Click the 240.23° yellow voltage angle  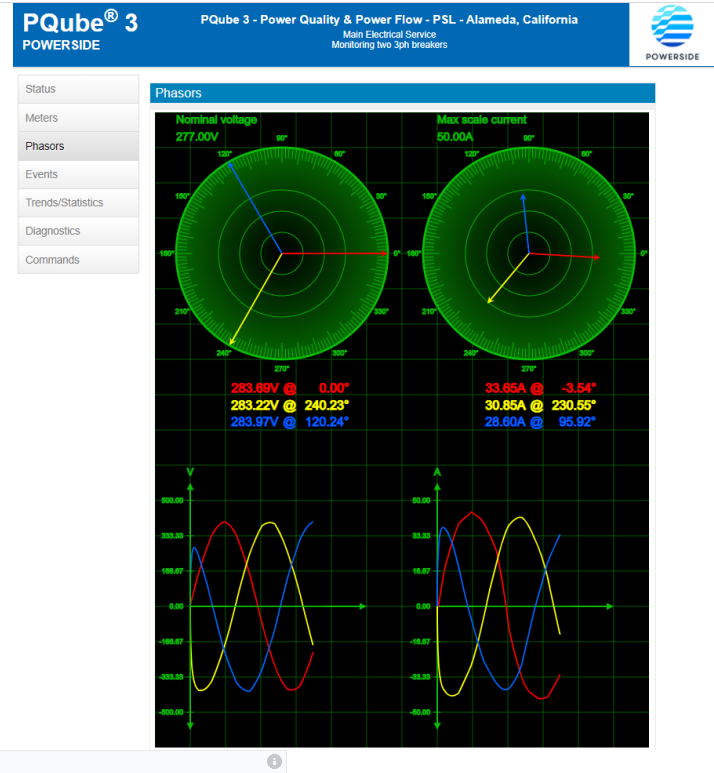tap(326, 405)
